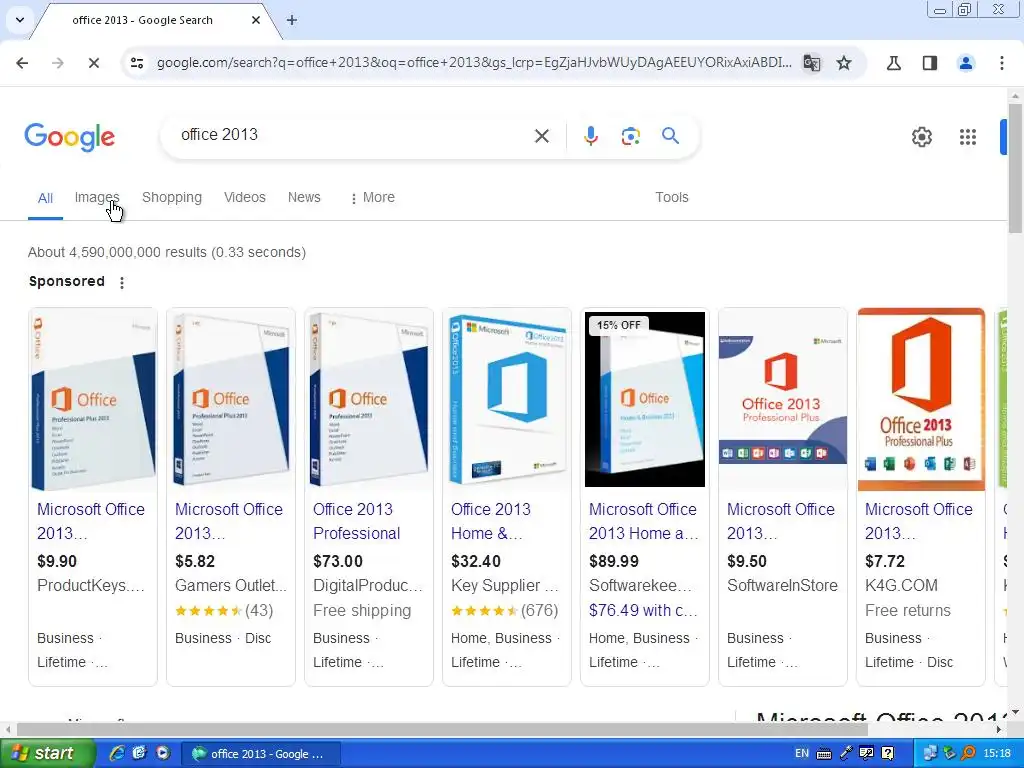This screenshot has height=768, width=1024.
Task: Click the EN language indicator
Action: coord(802,753)
